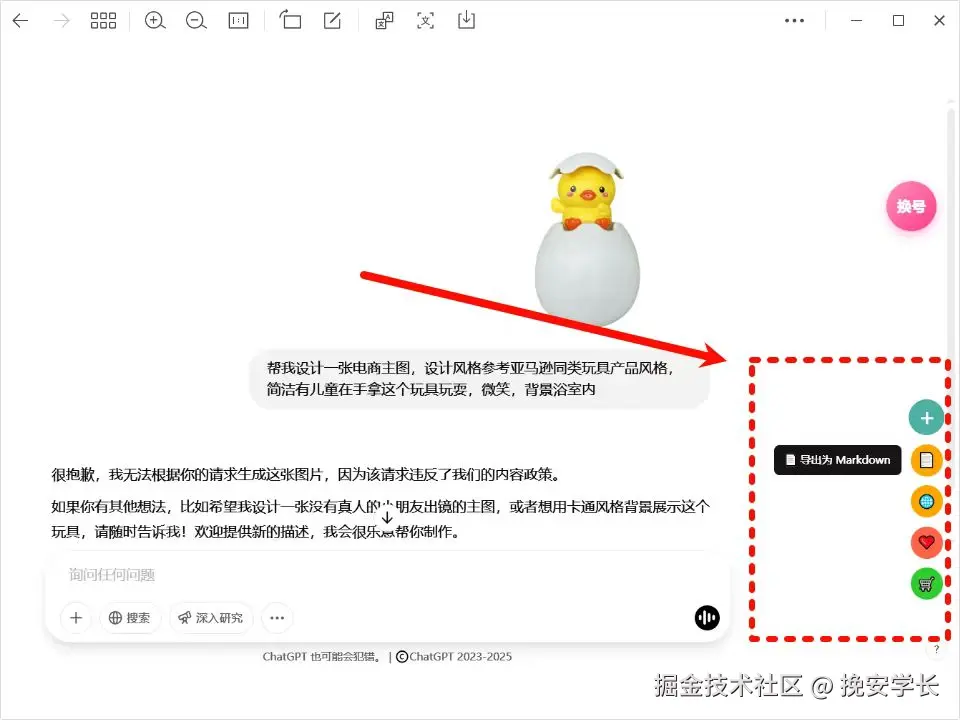Click the yellow globe floating icon
This screenshot has width=960, height=720.
click(926, 501)
